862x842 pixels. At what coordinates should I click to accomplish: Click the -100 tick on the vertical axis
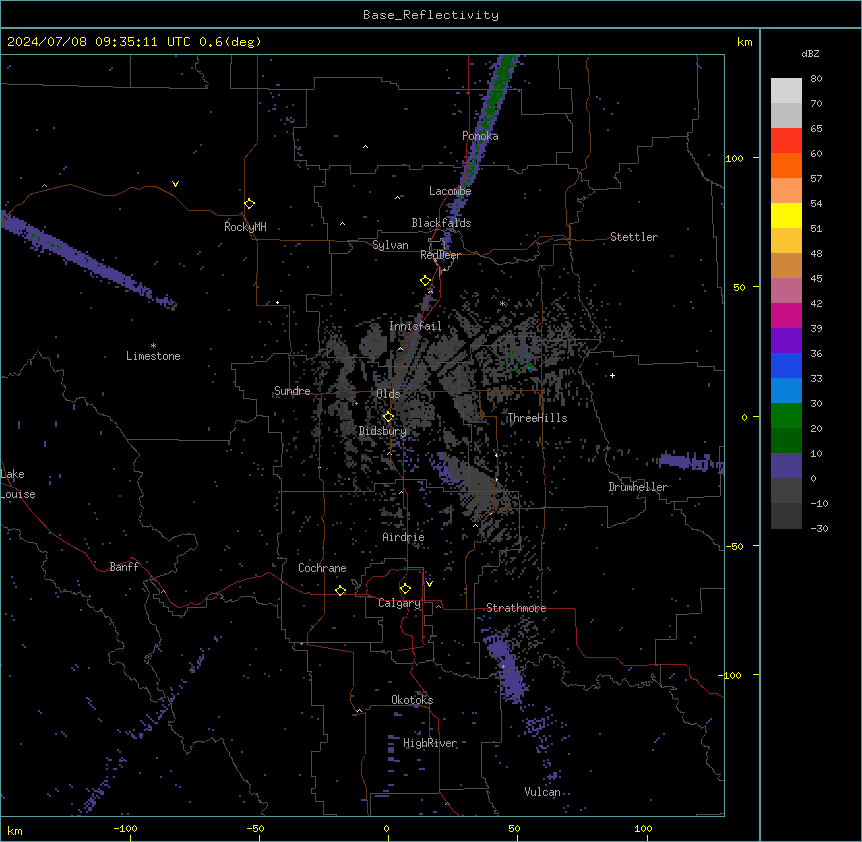pyautogui.click(x=731, y=675)
